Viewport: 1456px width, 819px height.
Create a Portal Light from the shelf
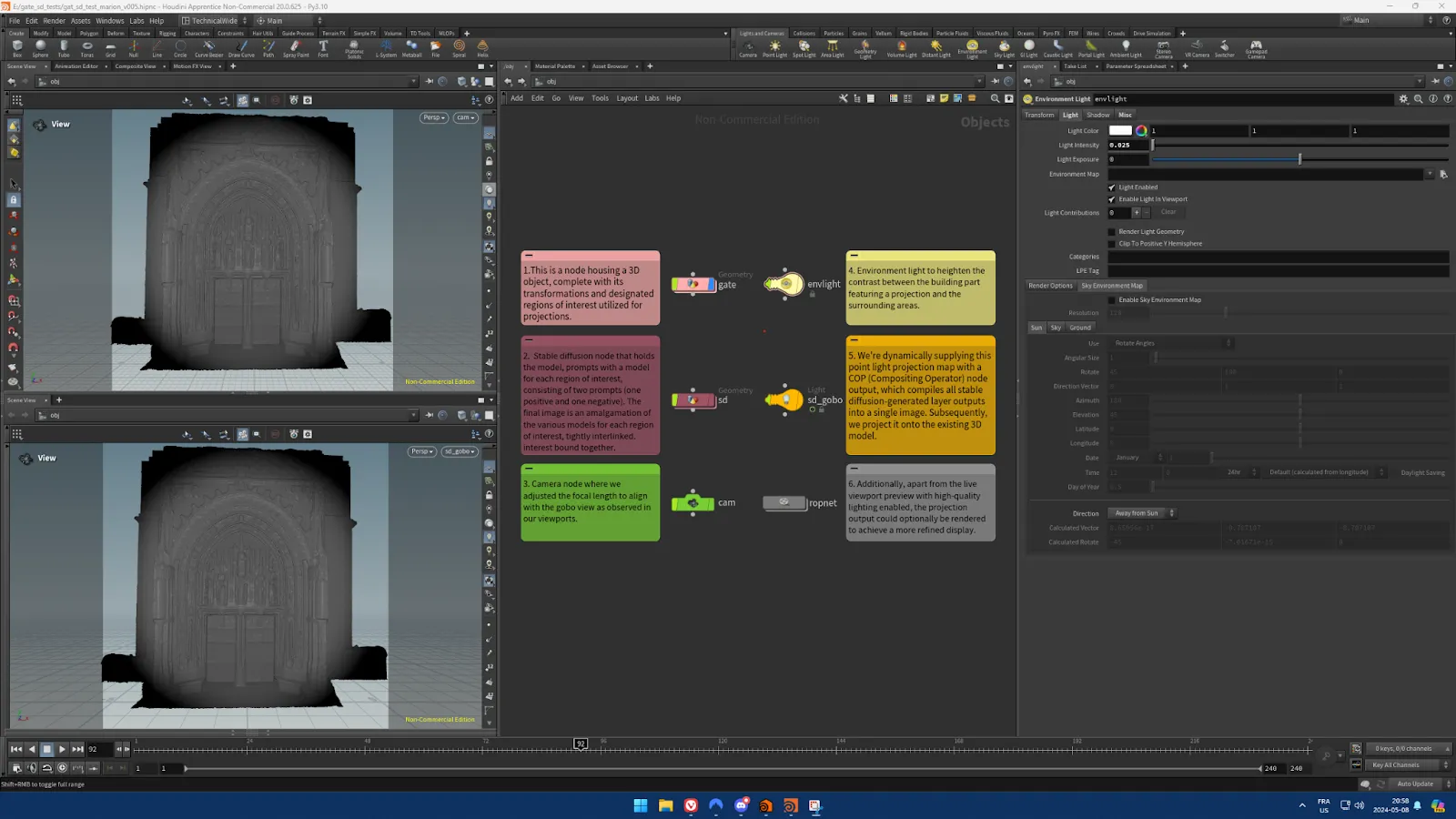pos(1091,48)
